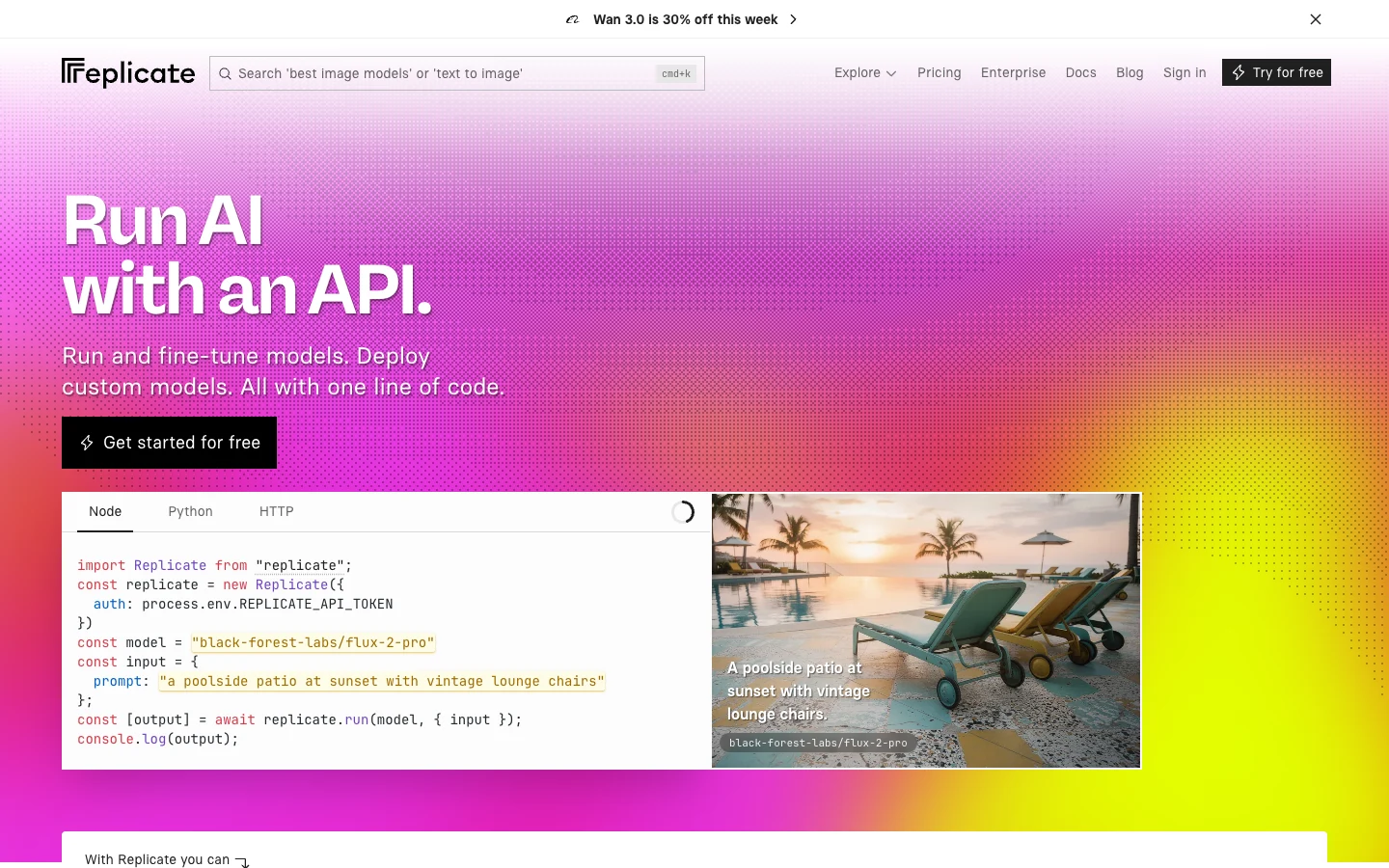Open the Pricing page
This screenshot has height=868, width=1389.
(x=940, y=72)
